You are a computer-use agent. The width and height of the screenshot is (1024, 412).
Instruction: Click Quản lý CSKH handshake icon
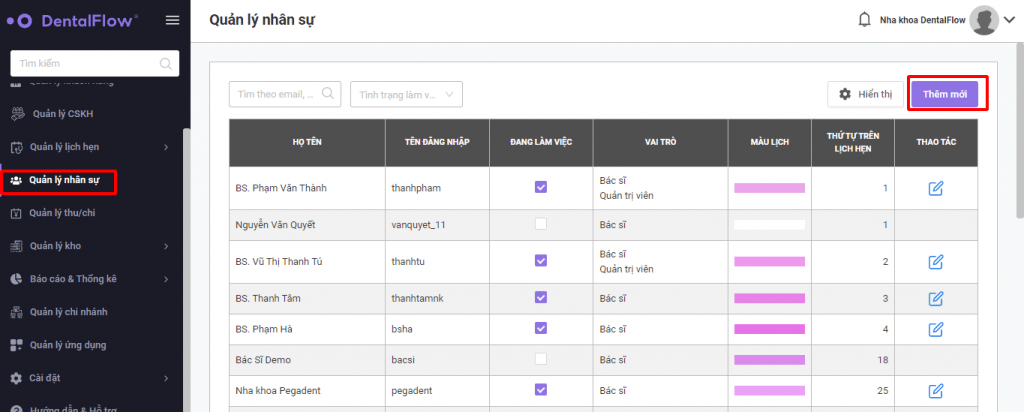coord(18,114)
